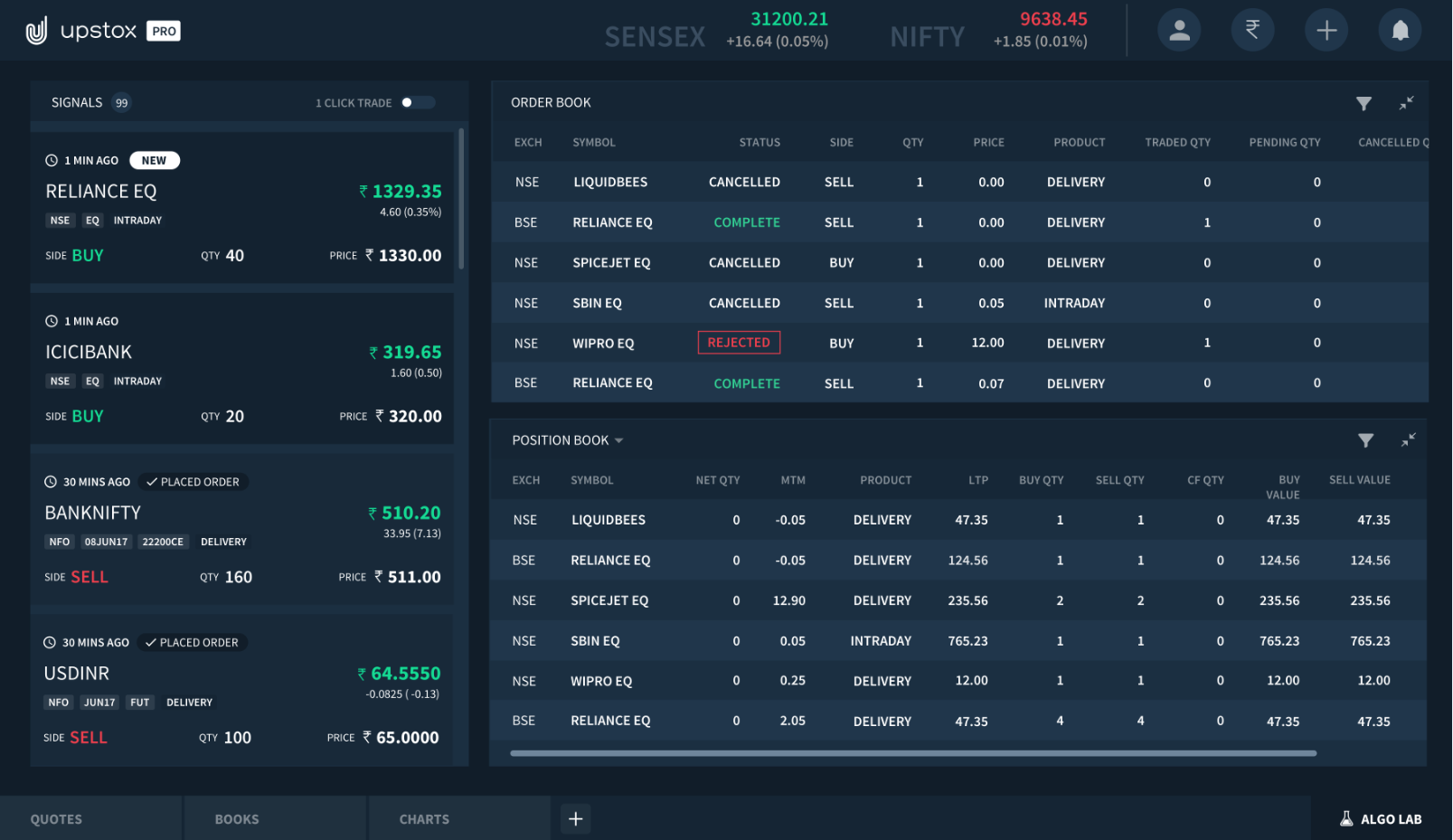Select SPICEJET EQ in Position Book
1453x840 pixels.
point(609,600)
